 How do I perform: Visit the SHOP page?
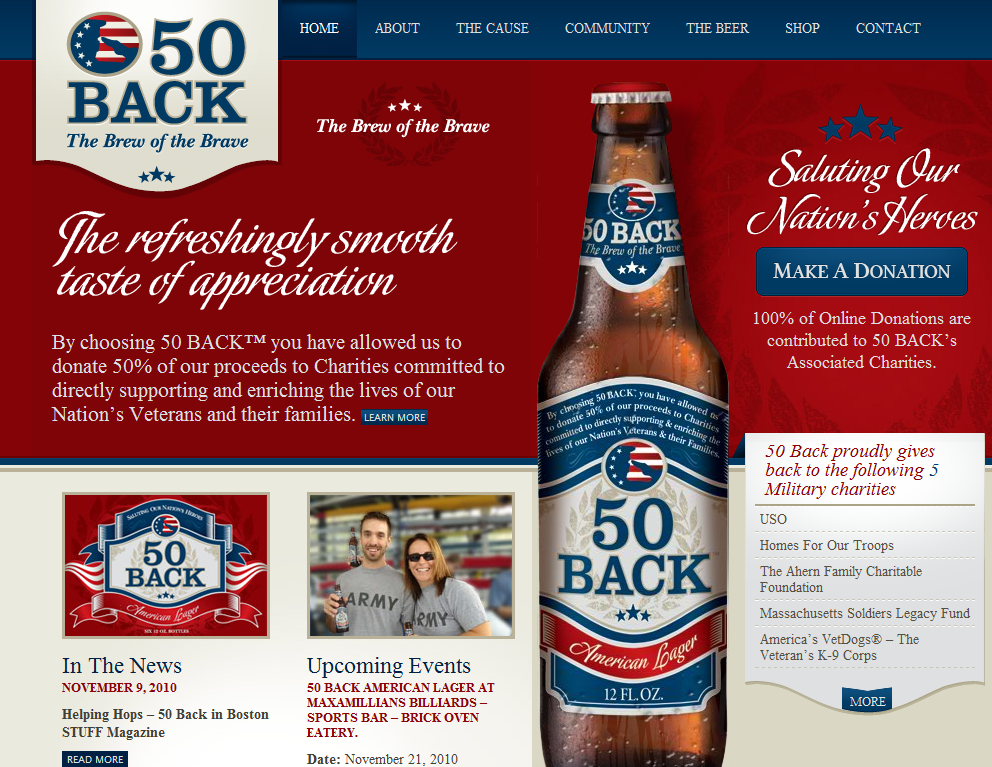pyautogui.click(x=802, y=28)
